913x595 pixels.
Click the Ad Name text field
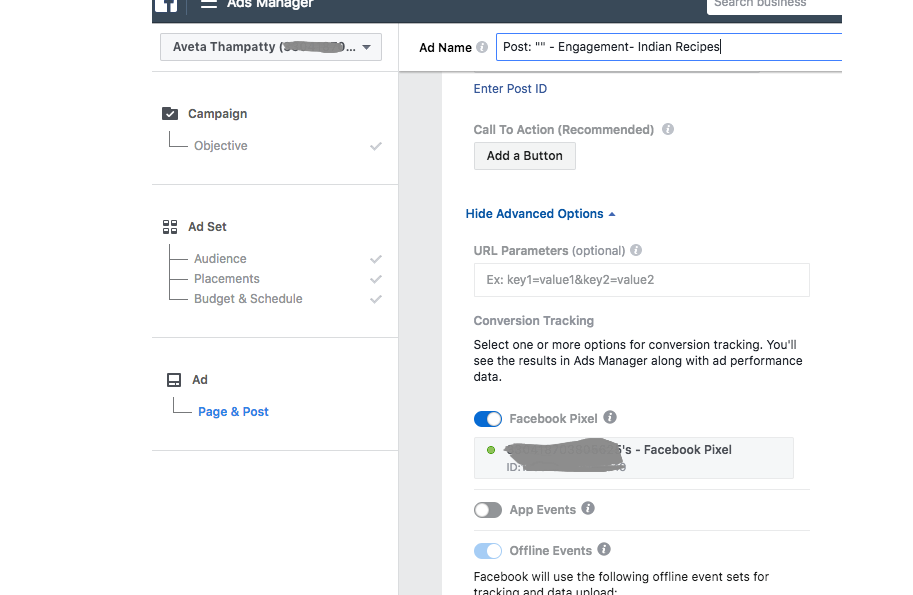click(668, 47)
